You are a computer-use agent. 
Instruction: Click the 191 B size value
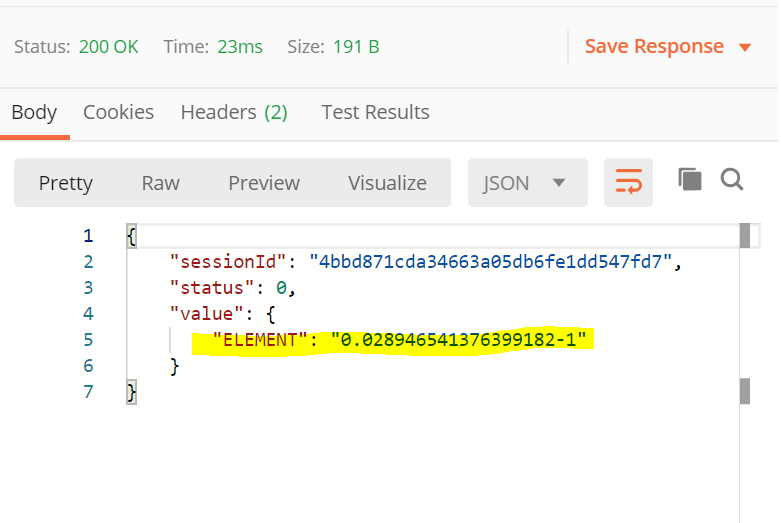click(x=356, y=47)
